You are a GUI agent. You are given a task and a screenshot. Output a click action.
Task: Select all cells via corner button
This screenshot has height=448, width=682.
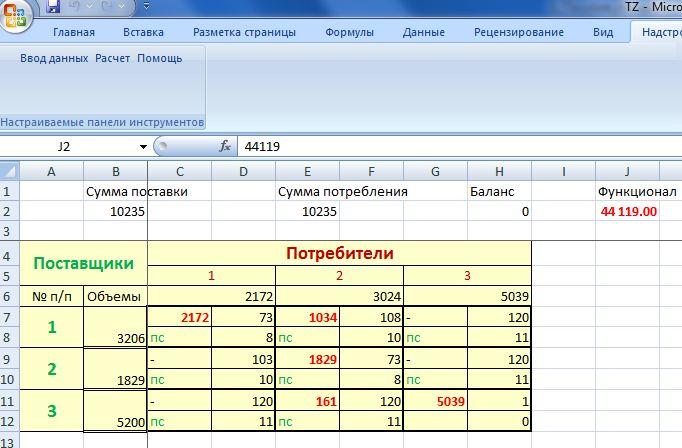10,171
